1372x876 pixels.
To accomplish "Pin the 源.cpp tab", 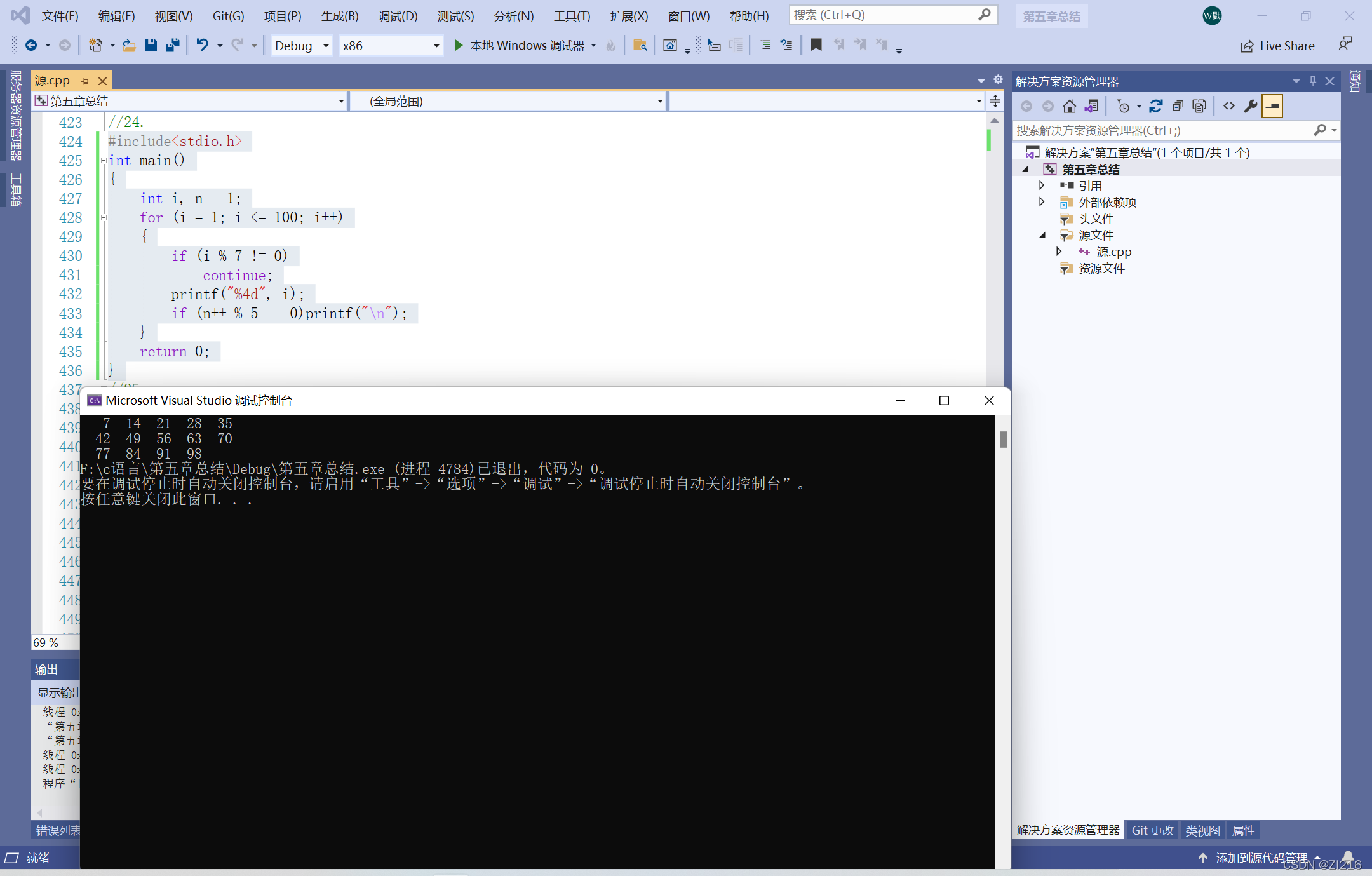I will click(85, 81).
